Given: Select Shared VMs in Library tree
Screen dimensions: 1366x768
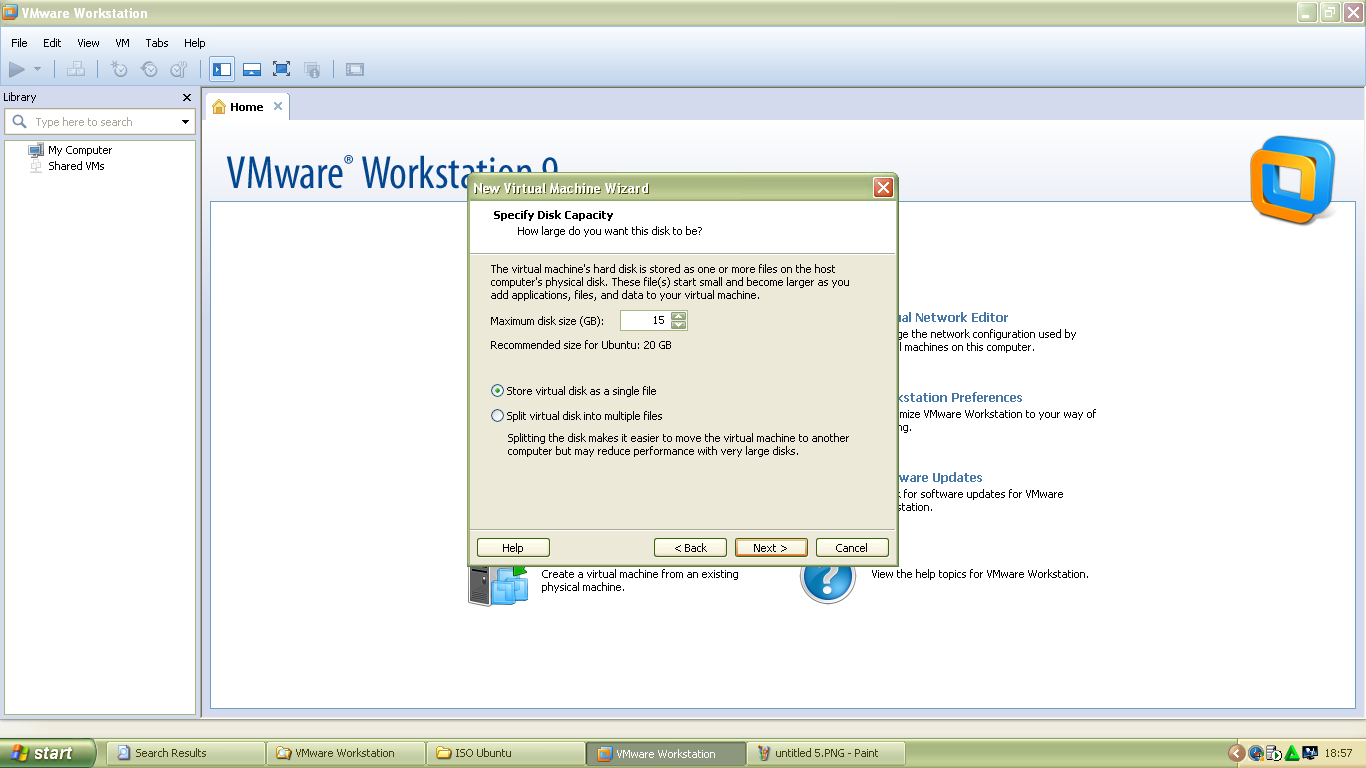Looking at the screenshot, I should pos(76,166).
